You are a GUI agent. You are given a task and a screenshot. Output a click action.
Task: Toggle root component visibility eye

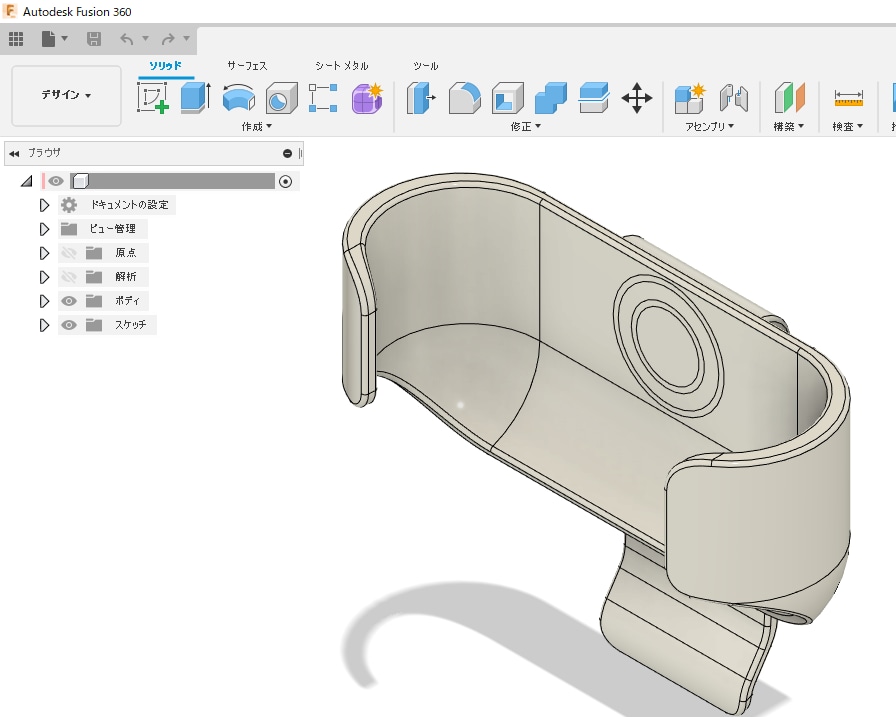55,182
